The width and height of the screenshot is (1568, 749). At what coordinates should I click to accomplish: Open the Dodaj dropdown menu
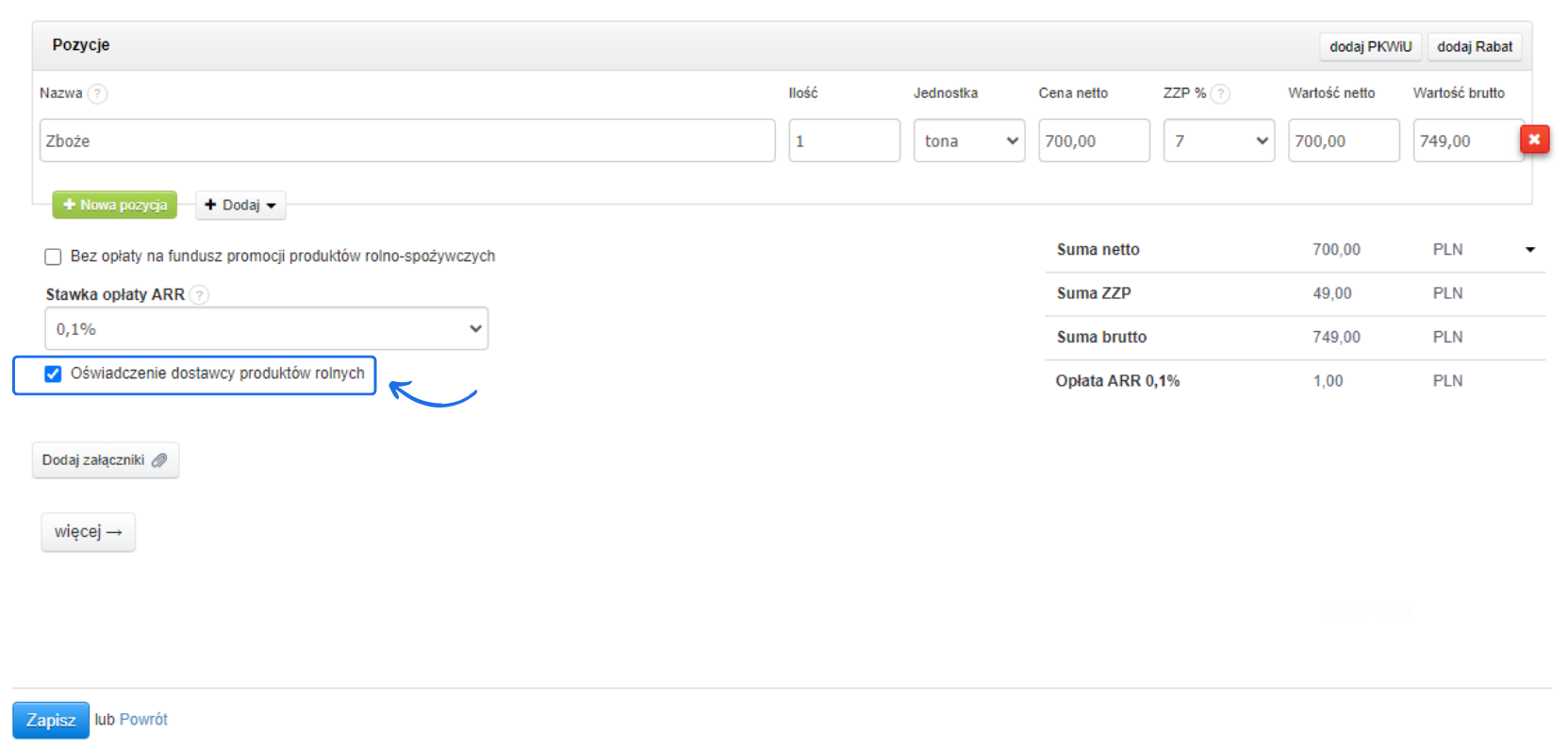pos(240,205)
